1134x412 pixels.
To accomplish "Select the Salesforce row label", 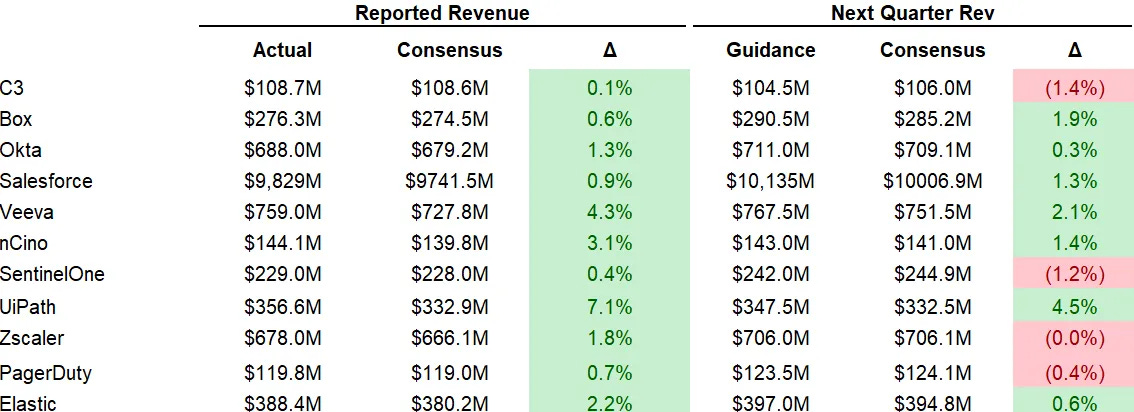I will [46, 180].
